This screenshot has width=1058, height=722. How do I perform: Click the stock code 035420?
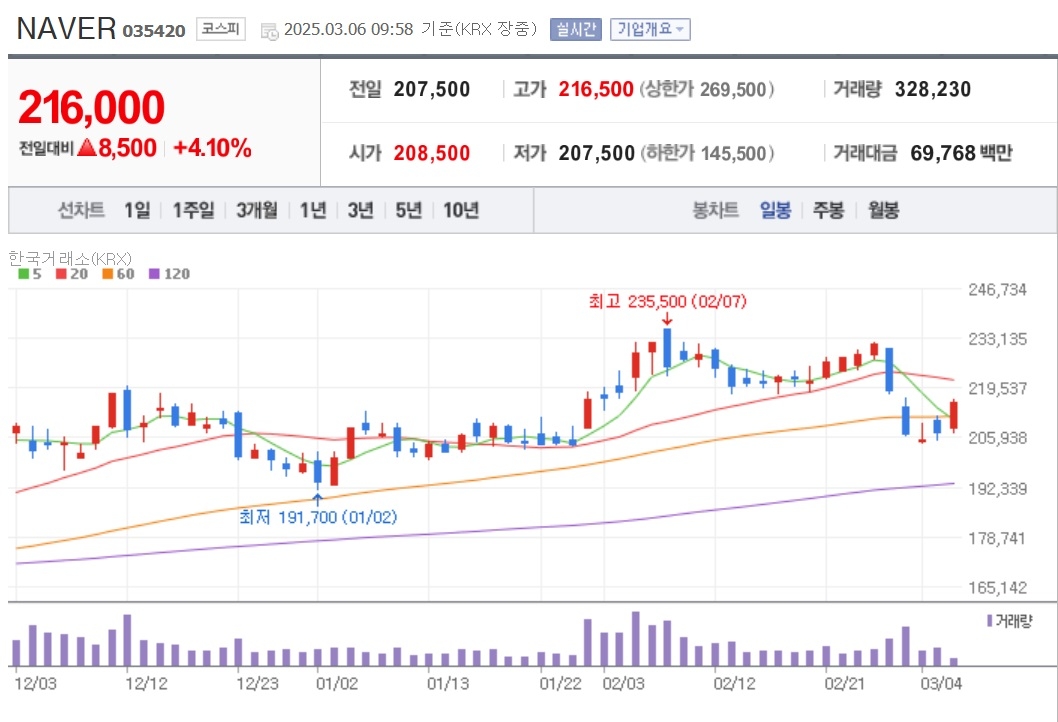(x=154, y=31)
